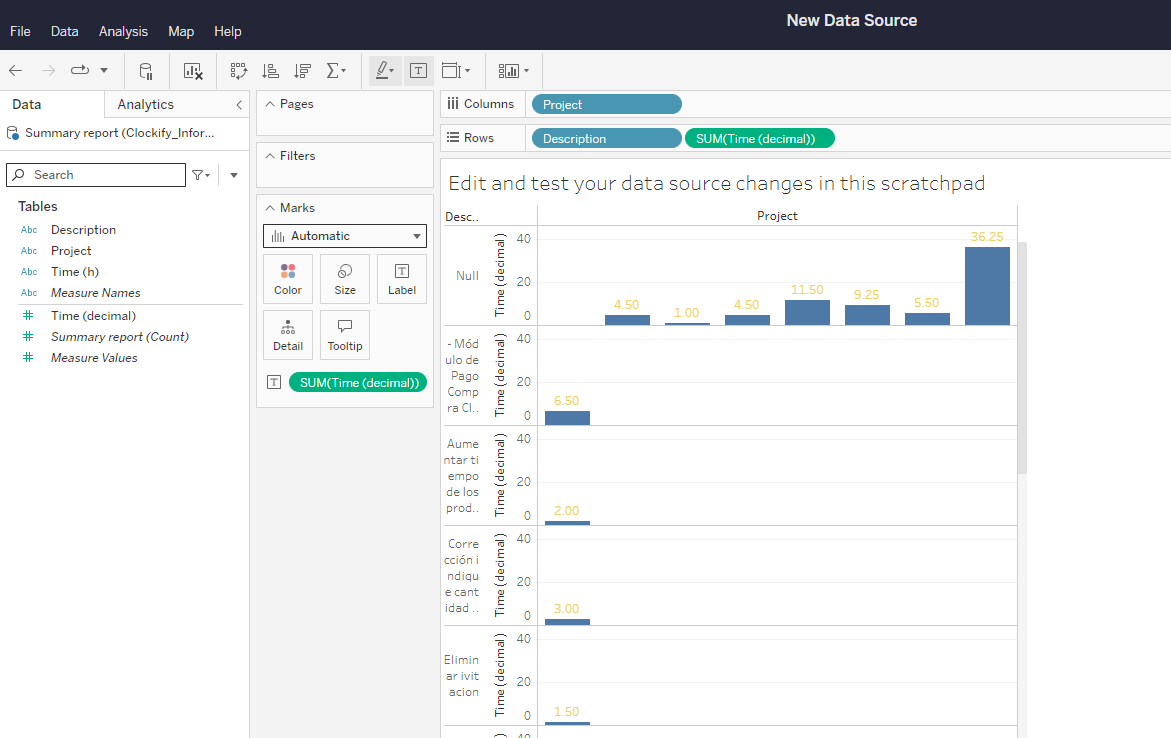Toggle show mark labels in the toolbar
The image size is (1171, 738).
[x=418, y=70]
